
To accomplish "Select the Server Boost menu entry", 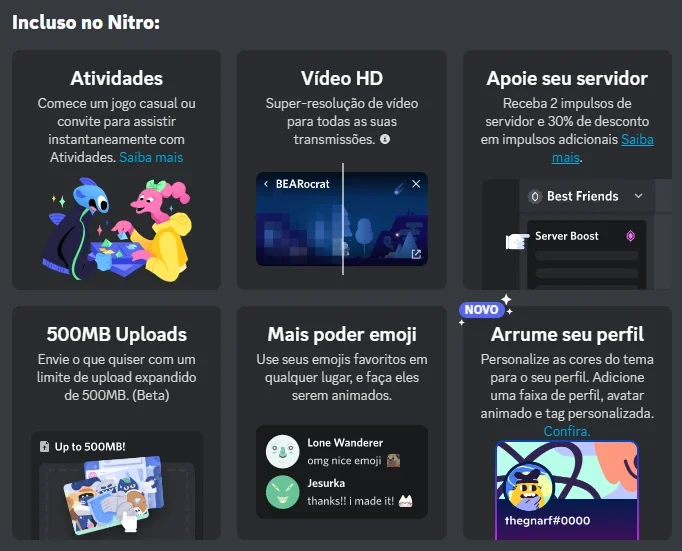I will [x=586, y=236].
